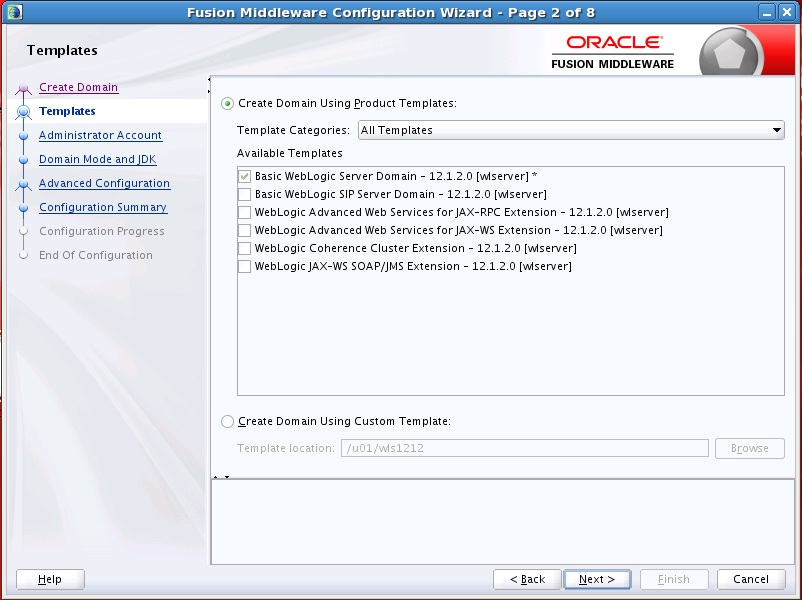Go back with the Back button
The height and width of the screenshot is (600, 802).
tap(527, 579)
